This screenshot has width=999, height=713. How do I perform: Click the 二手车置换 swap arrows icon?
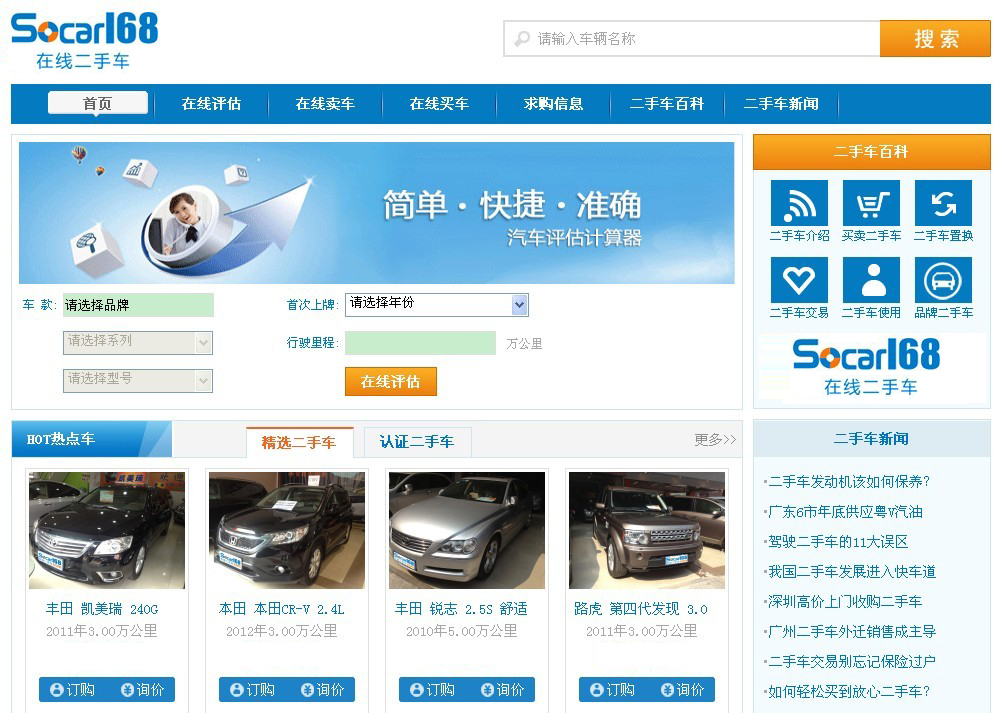943,203
